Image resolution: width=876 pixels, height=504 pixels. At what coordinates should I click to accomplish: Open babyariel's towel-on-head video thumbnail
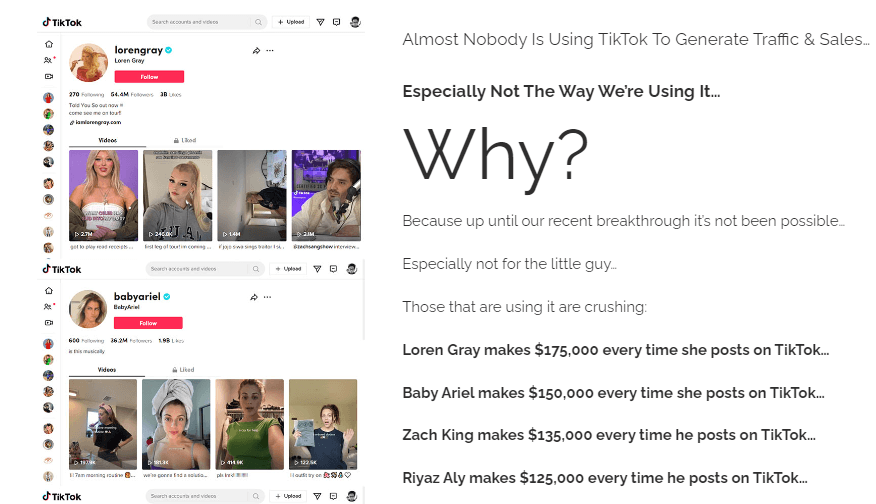177,423
